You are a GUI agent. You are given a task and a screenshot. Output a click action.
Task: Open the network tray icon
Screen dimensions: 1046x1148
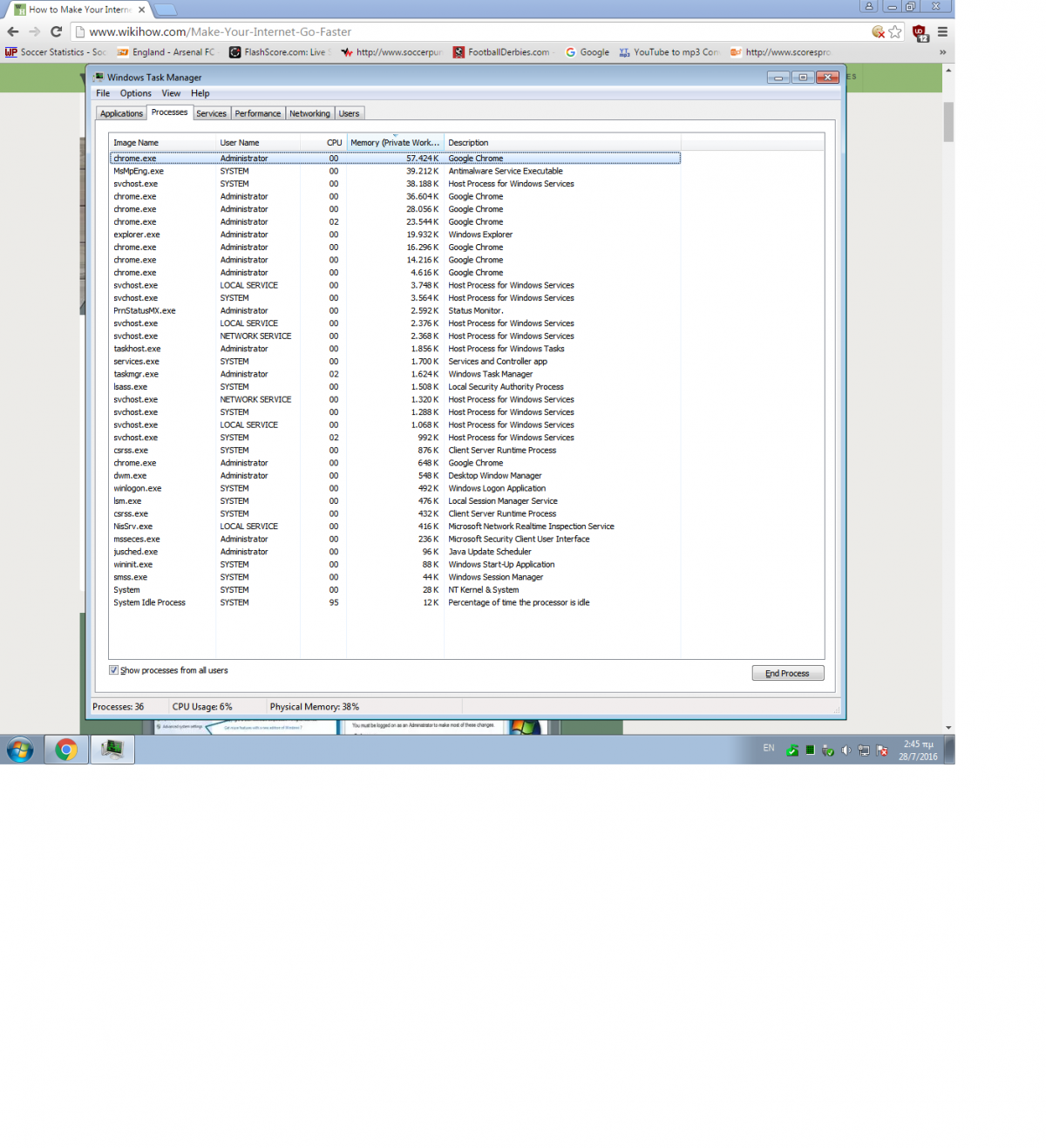[x=864, y=751]
